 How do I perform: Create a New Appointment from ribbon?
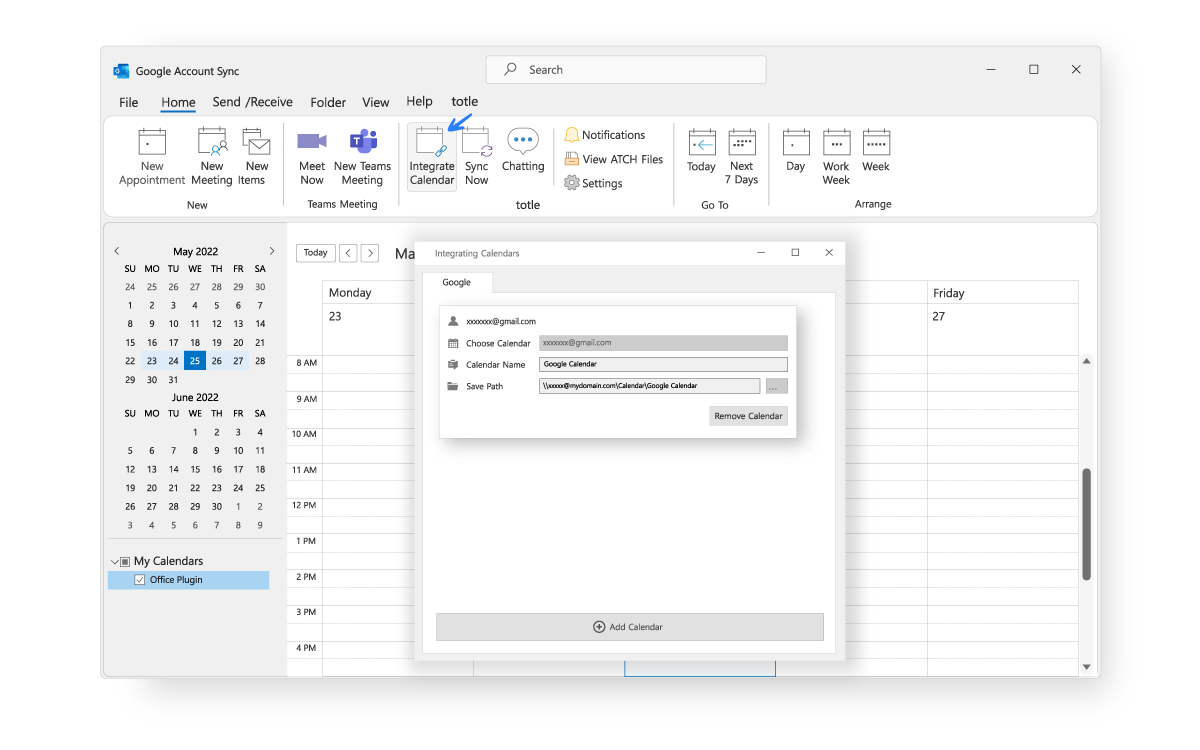152,157
